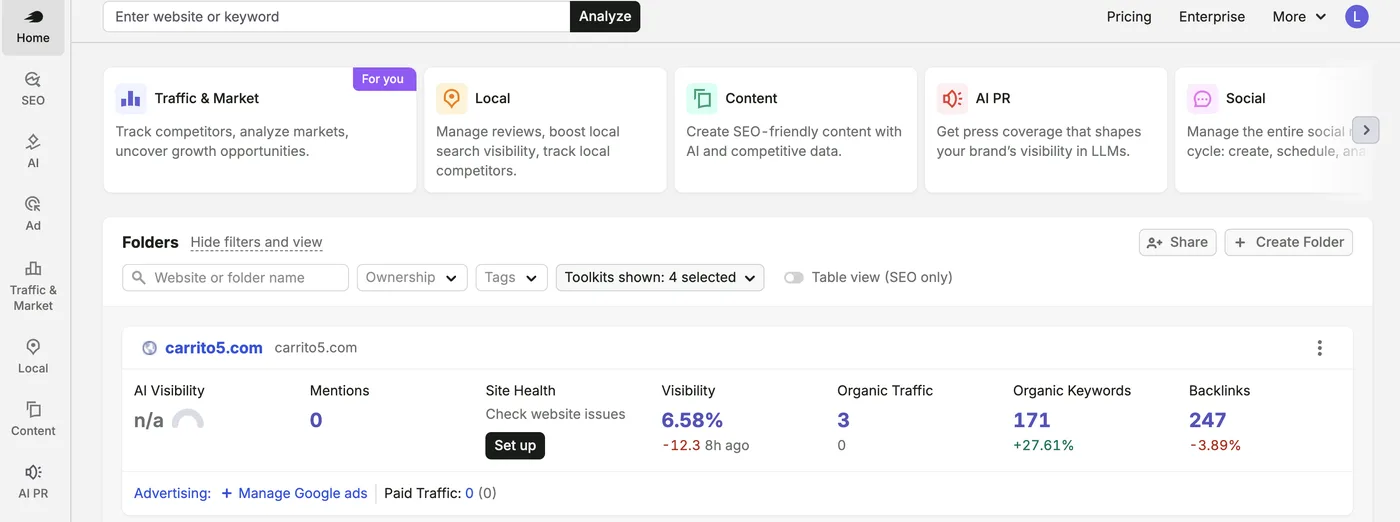1400x522 pixels.
Task: Open the AI PR toolkit in sidebar
Action: 33,482
